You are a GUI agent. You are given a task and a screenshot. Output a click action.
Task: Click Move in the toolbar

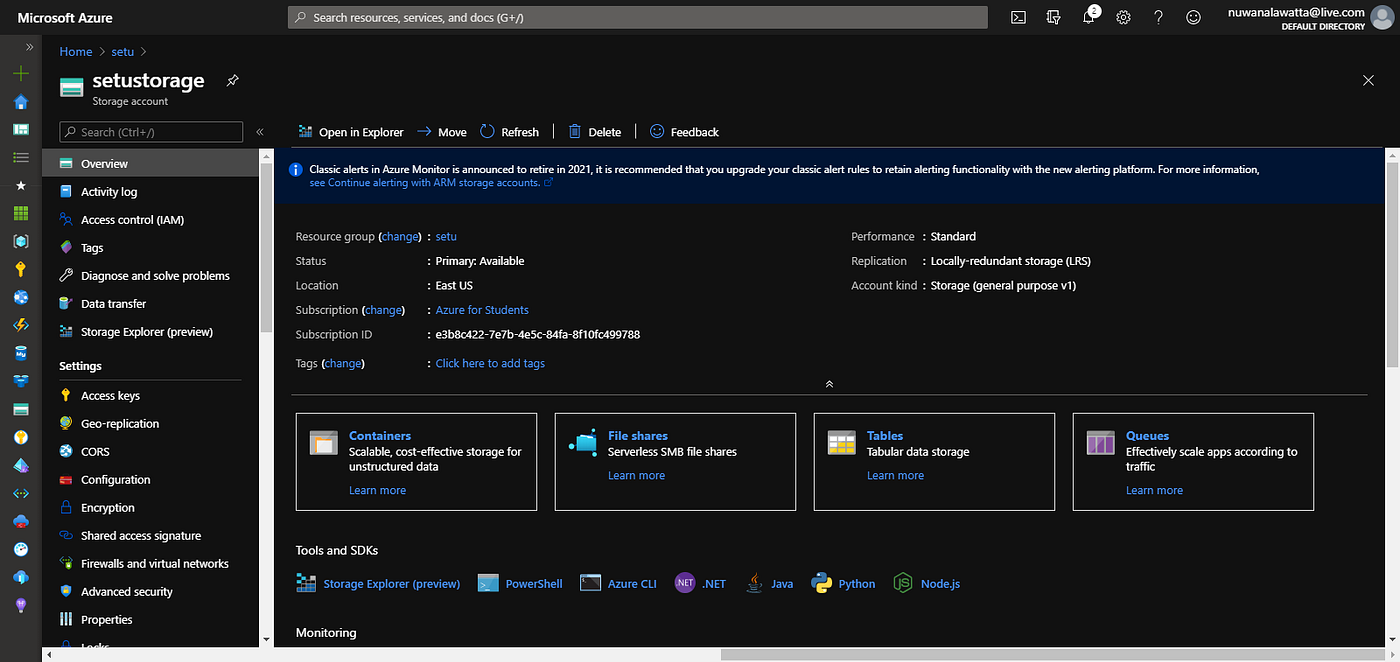pos(441,132)
